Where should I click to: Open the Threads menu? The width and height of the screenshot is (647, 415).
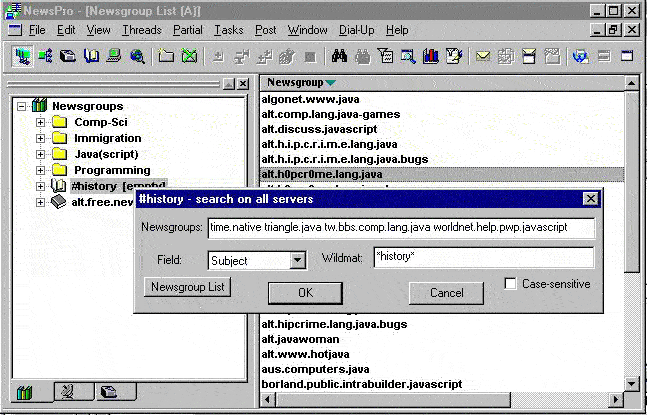pyautogui.click(x=142, y=30)
